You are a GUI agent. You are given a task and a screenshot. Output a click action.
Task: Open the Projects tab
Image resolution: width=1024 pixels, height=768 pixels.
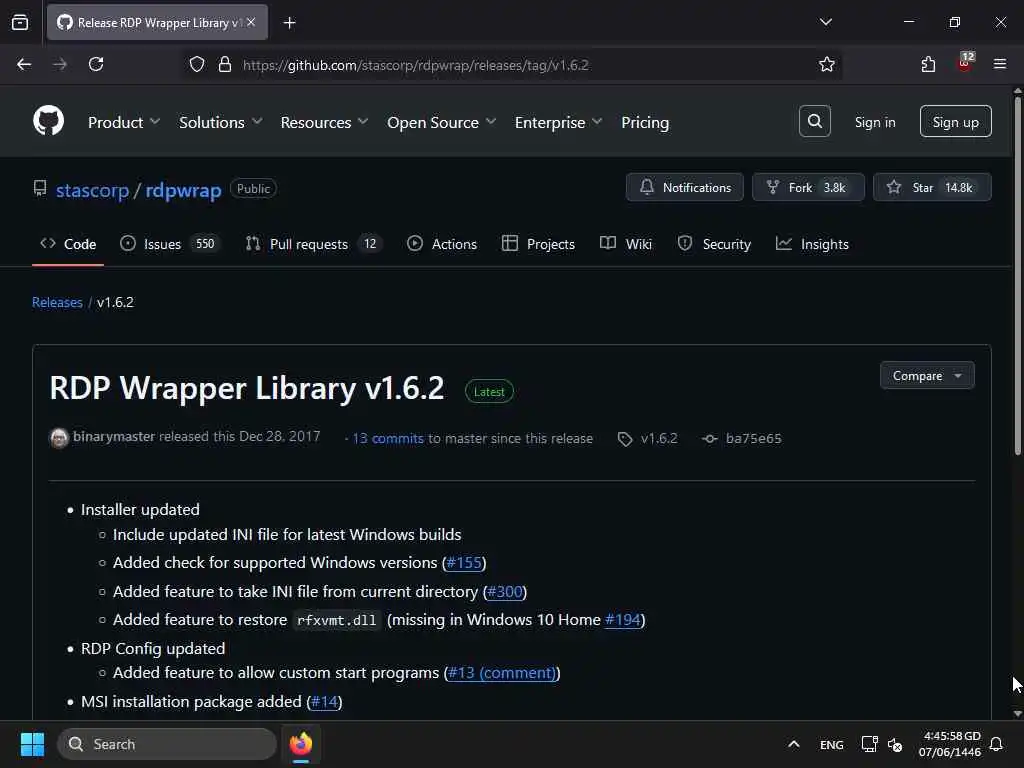click(538, 244)
